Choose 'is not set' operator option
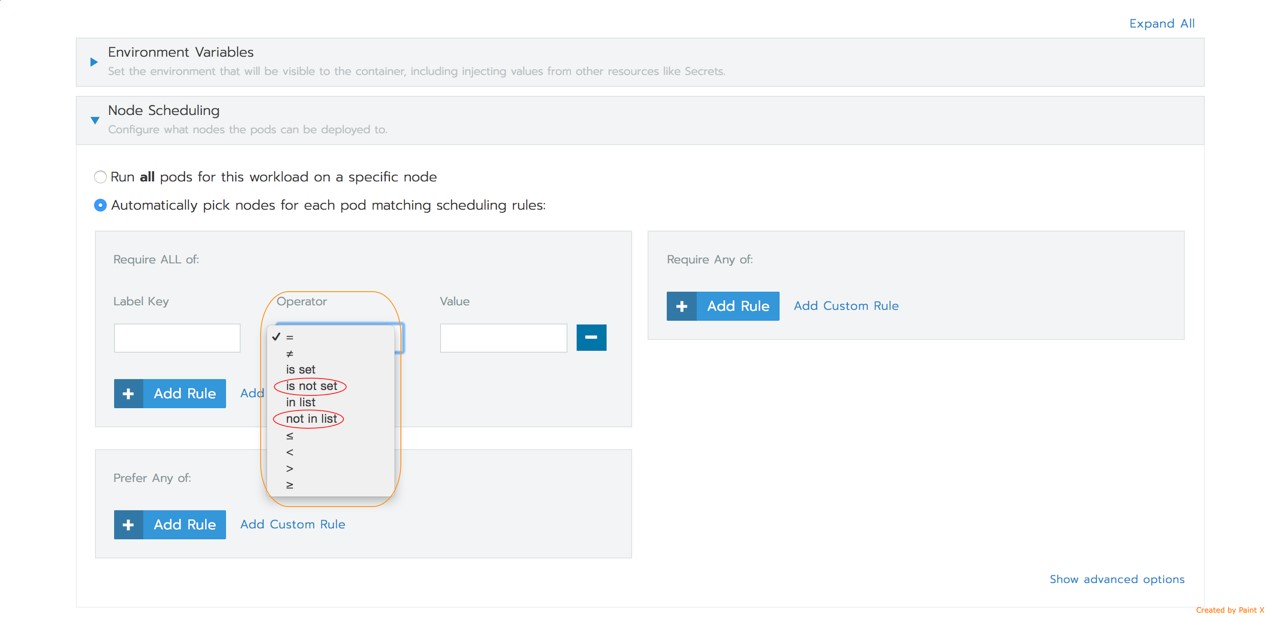The image size is (1267, 617). pyautogui.click(x=311, y=386)
